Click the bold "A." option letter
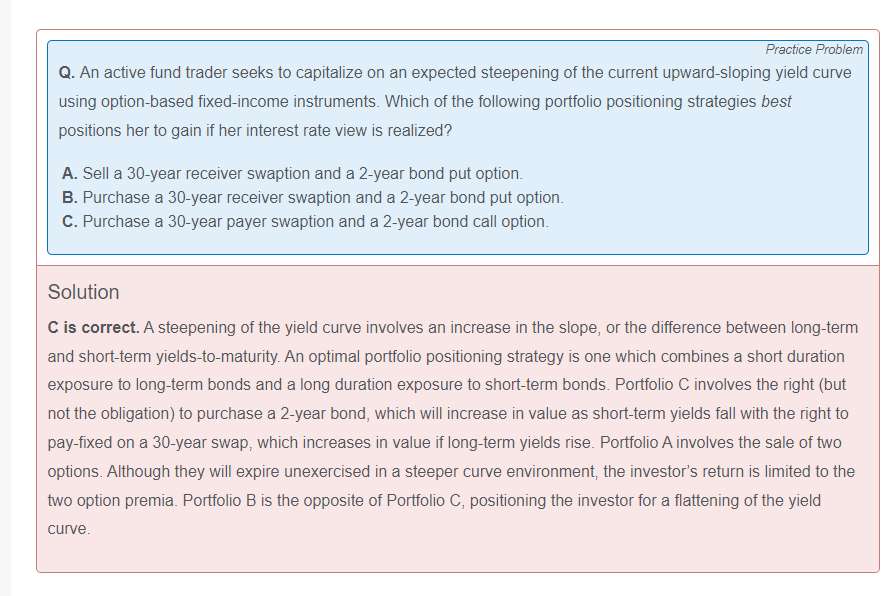This screenshot has width=893, height=596. [x=70, y=174]
